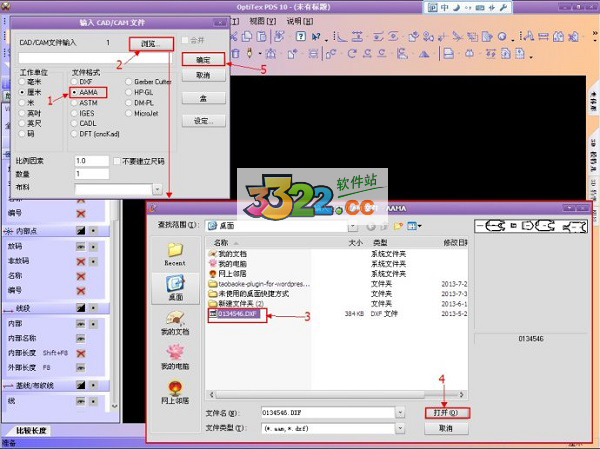Click the pen nib tool icon
Screen dimensions: 600x449
(x=250, y=53)
